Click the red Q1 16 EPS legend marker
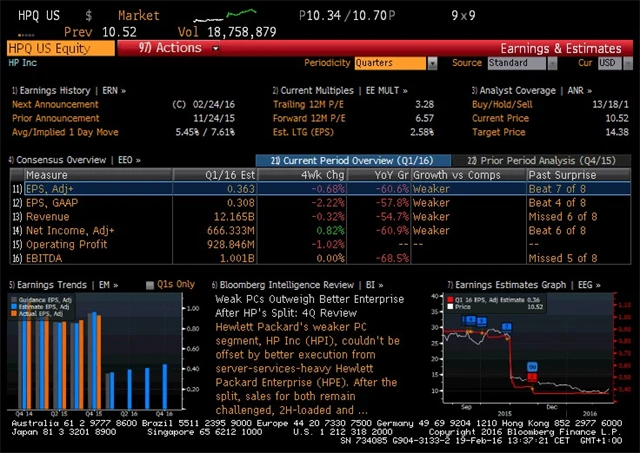 pyautogui.click(x=451, y=299)
